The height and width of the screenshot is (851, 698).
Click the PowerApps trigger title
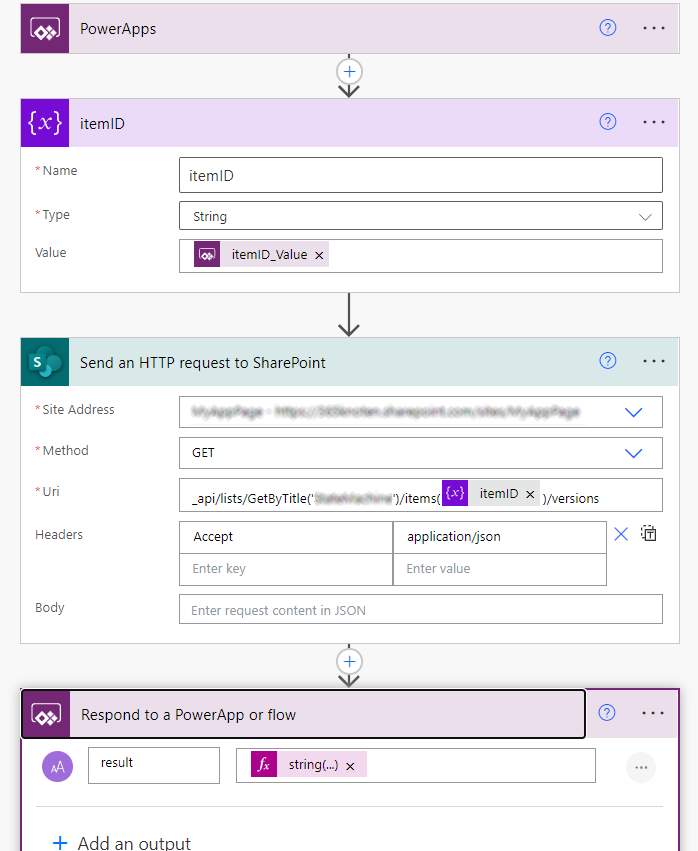tap(118, 29)
